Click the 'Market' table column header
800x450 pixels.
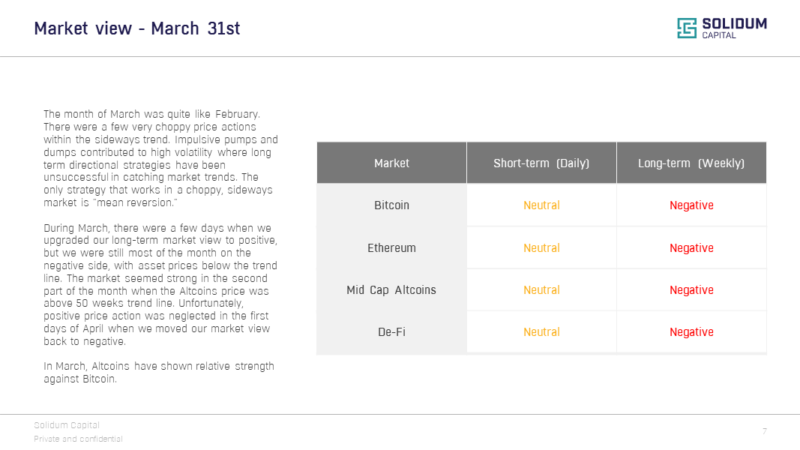pyautogui.click(x=391, y=163)
